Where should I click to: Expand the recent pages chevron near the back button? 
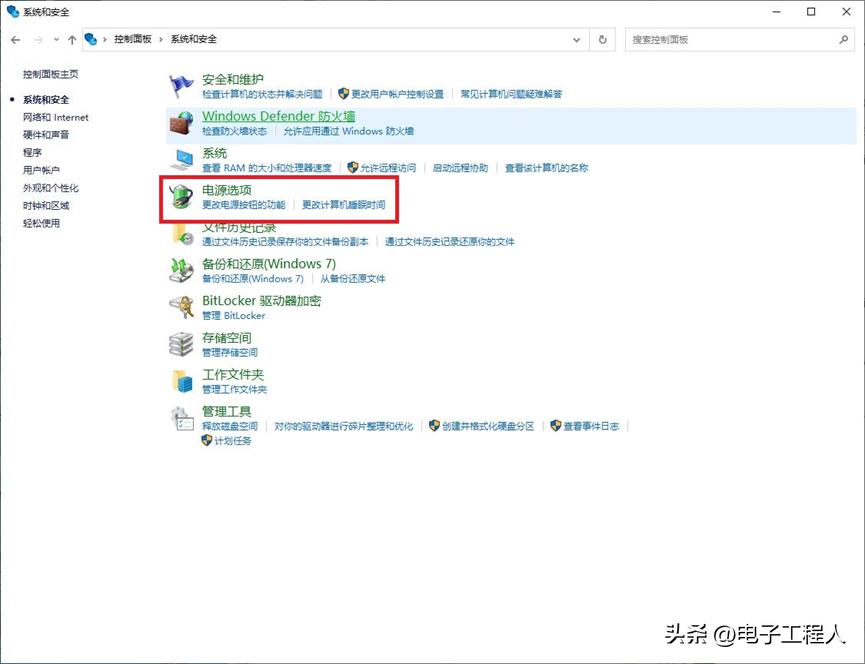click(56, 40)
